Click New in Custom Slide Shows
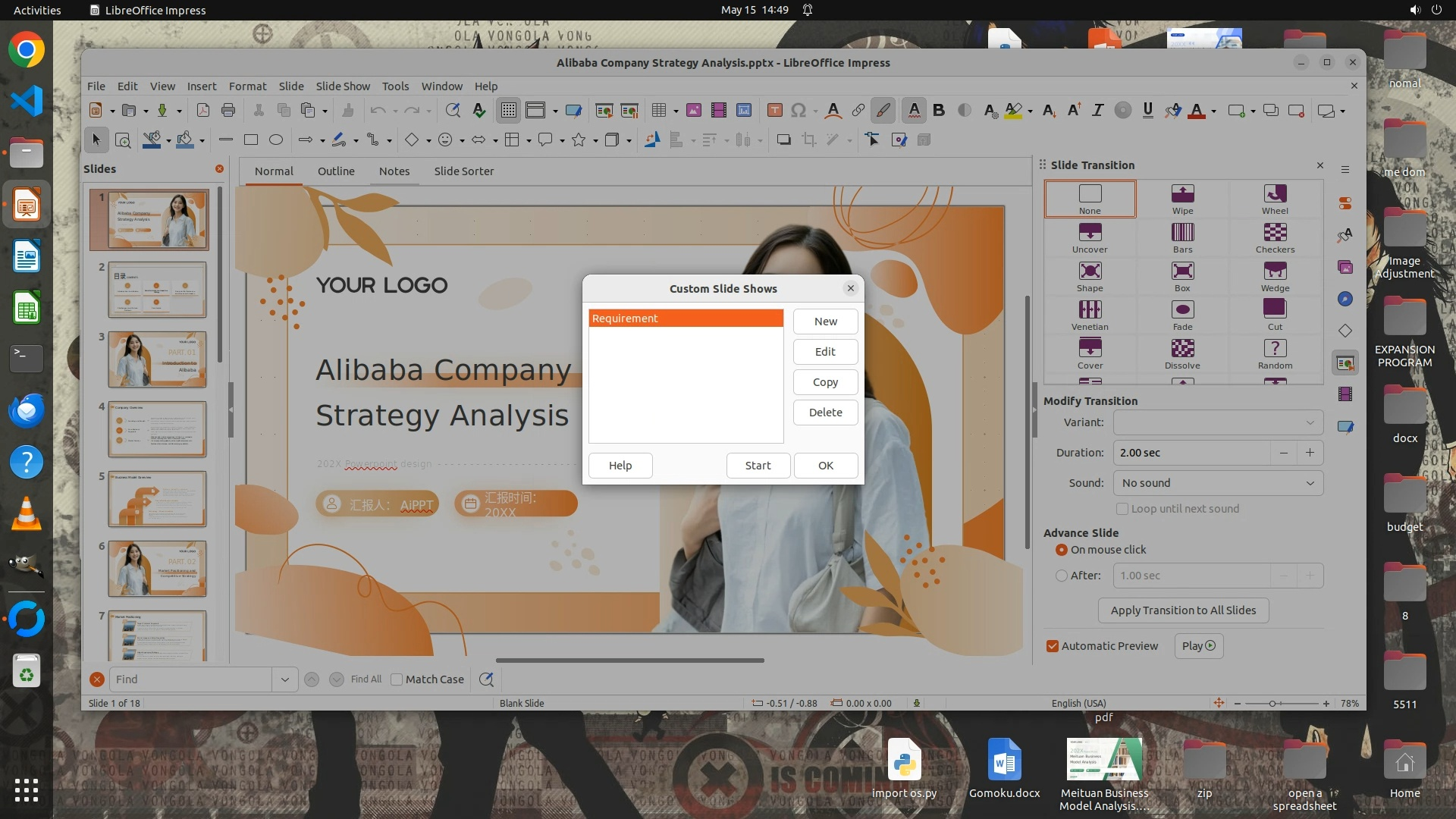The image size is (1456, 819). [825, 322]
